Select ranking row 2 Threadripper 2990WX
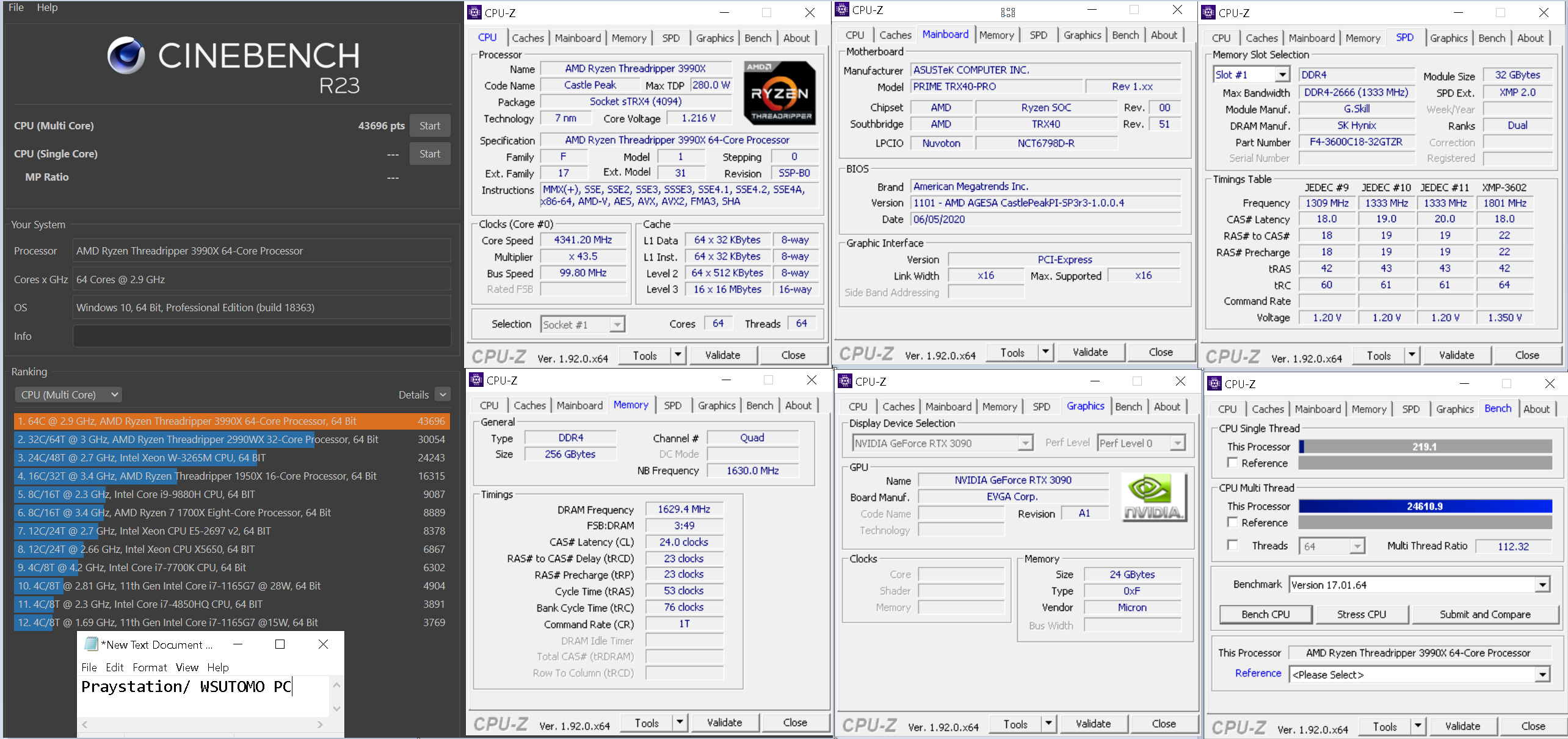Viewport: 1568px width, 739px height. pos(232,439)
